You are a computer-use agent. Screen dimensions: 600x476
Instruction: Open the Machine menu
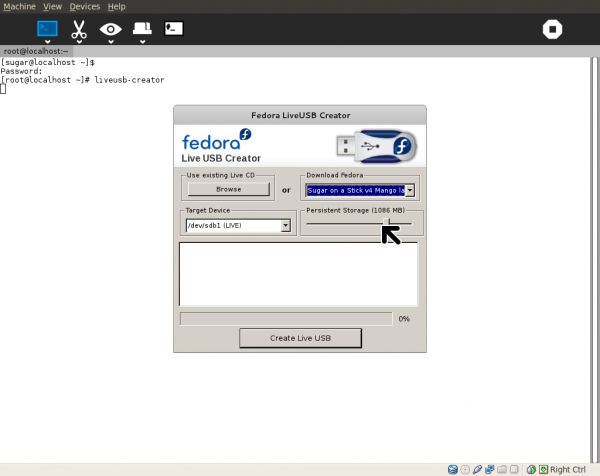tap(20, 6)
